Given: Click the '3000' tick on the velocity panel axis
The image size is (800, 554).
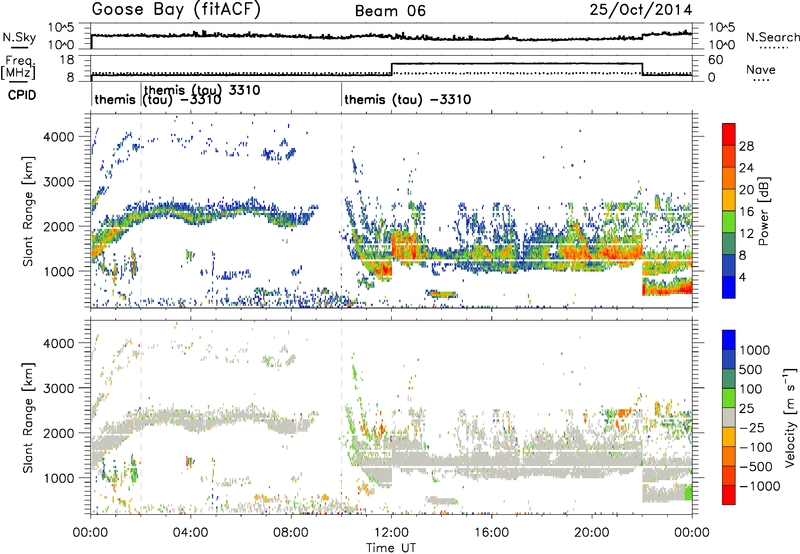Looking at the screenshot, I should (x=58, y=388).
